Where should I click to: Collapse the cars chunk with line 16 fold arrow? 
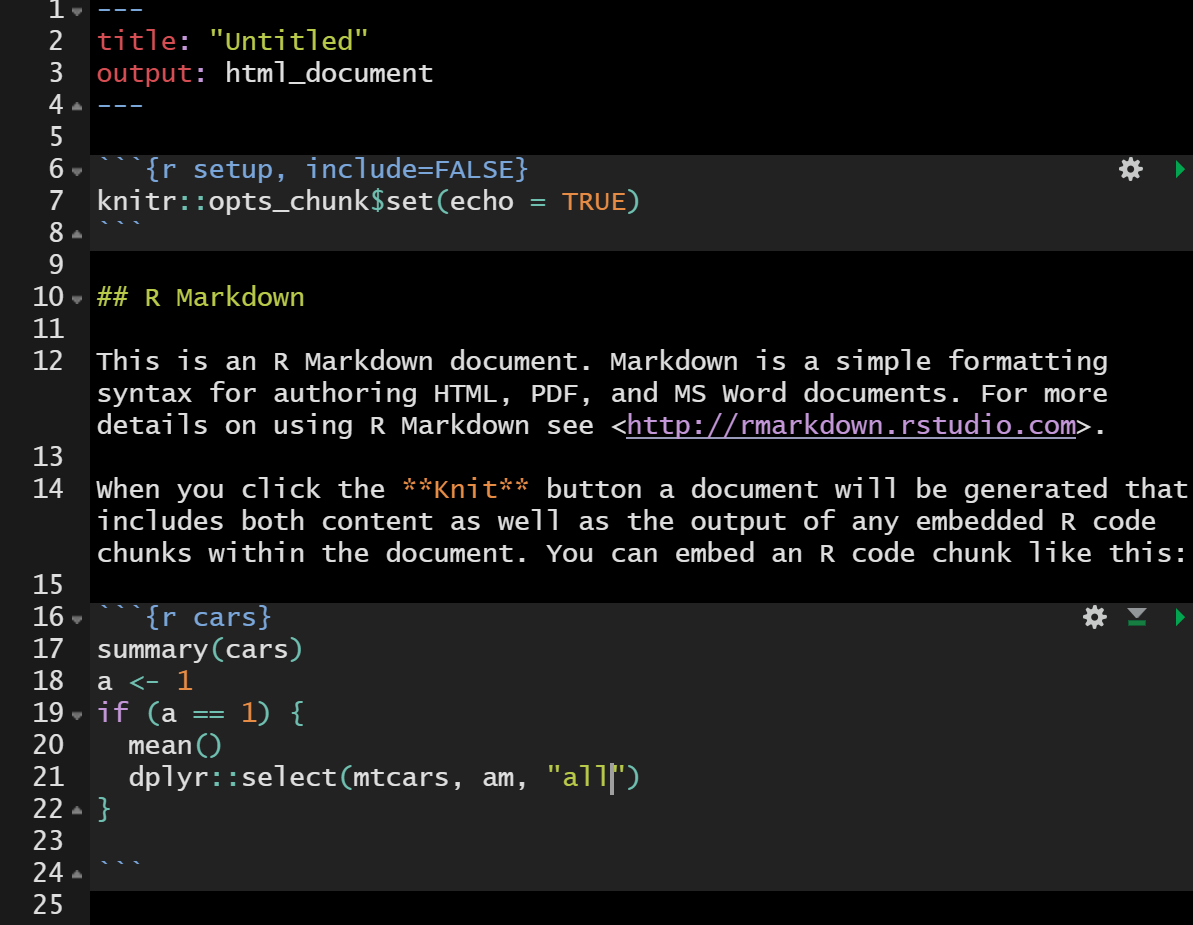[75, 617]
